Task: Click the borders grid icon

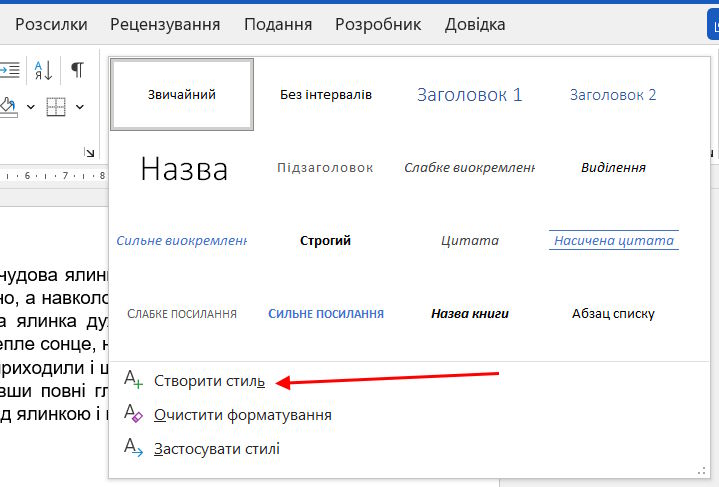Action: (x=56, y=107)
